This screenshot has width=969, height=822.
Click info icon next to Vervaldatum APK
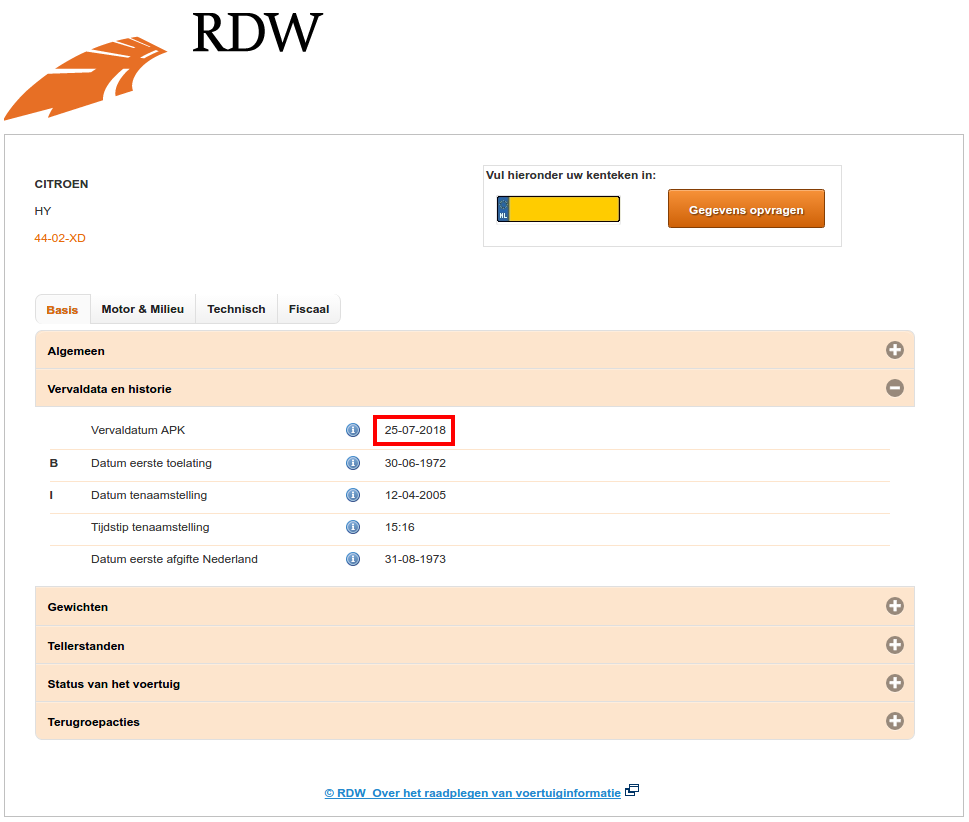point(353,430)
